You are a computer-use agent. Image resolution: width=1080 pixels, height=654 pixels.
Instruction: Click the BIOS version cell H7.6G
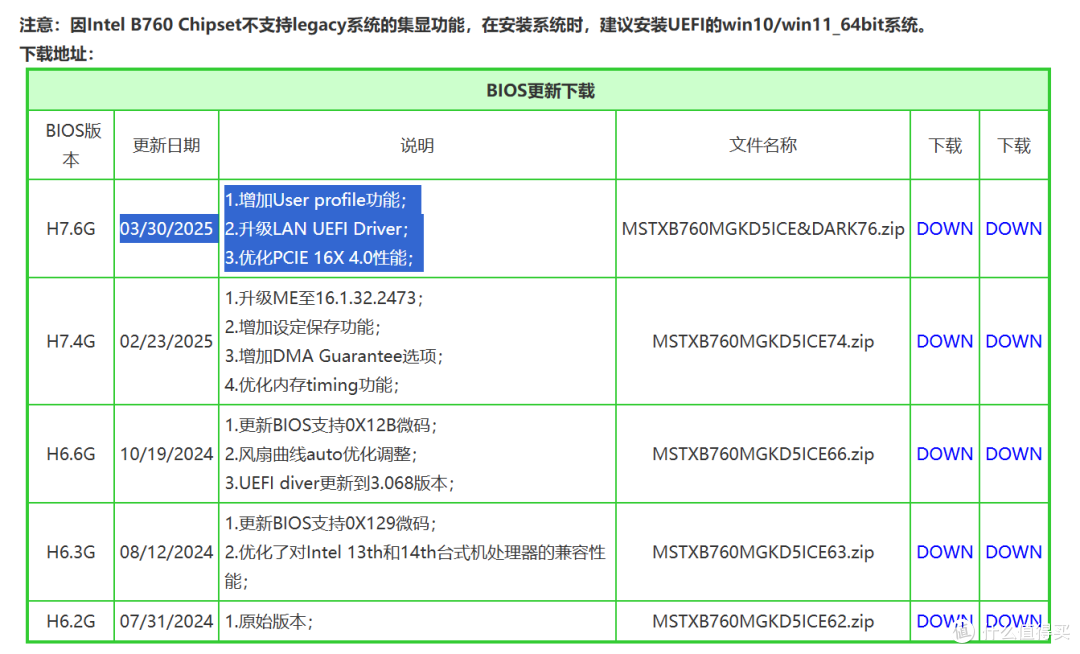click(71, 229)
